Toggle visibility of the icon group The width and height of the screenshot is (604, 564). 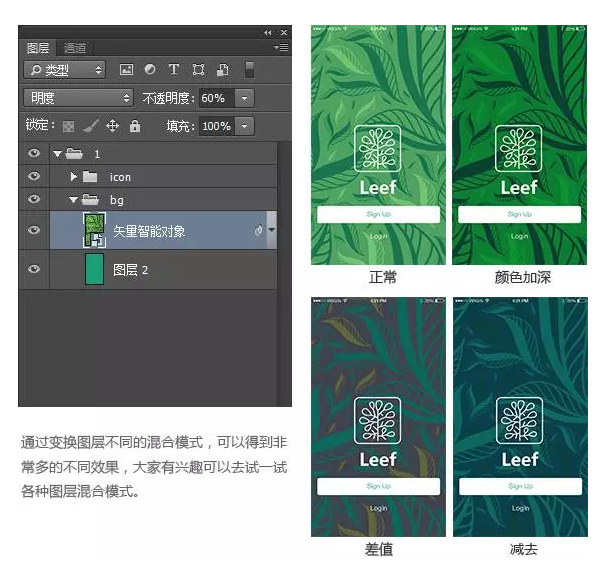pyautogui.click(x=34, y=176)
